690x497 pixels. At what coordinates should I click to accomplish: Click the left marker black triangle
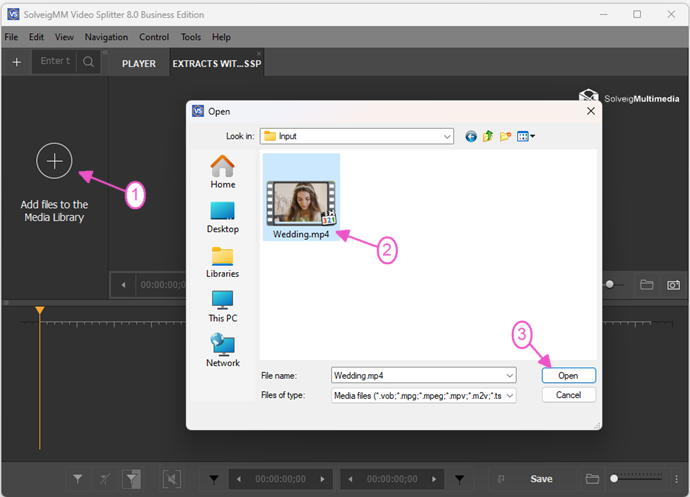tap(214, 479)
